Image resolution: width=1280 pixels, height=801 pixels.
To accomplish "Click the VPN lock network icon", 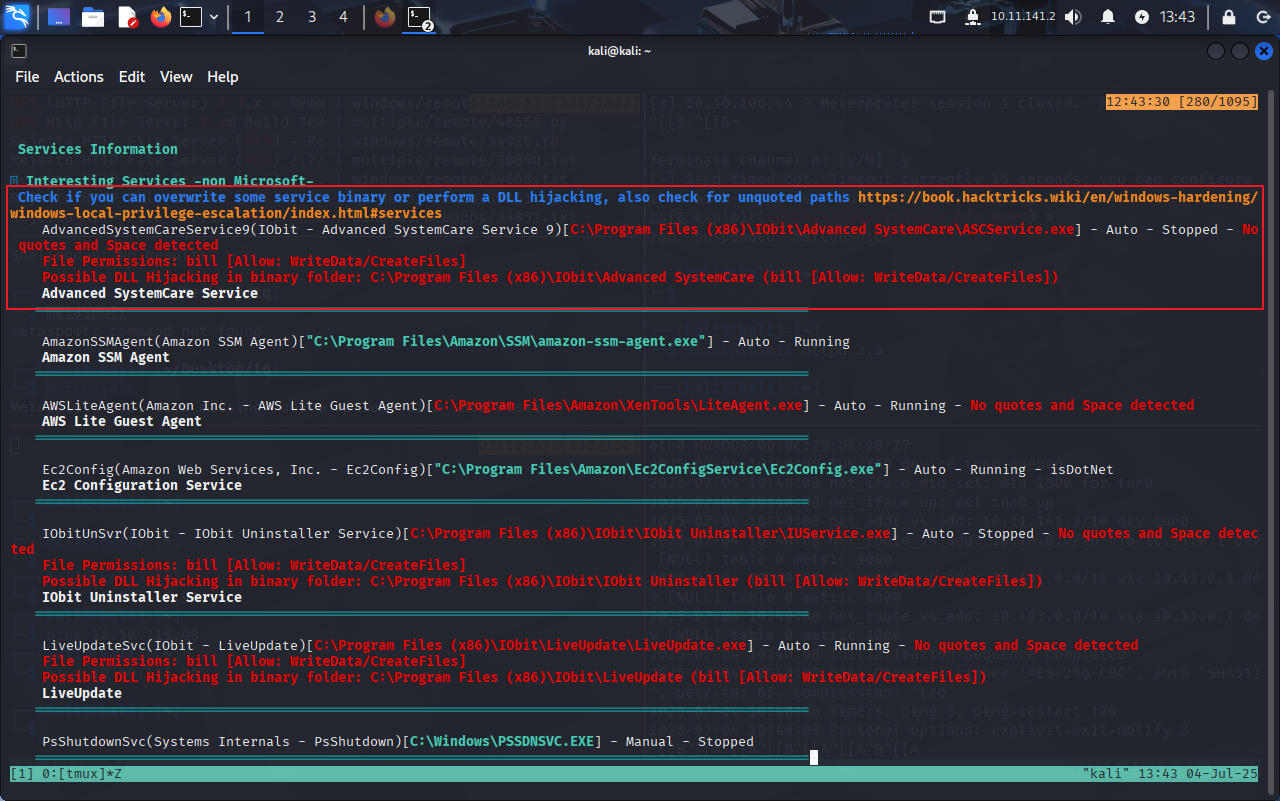I will coord(972,17).
